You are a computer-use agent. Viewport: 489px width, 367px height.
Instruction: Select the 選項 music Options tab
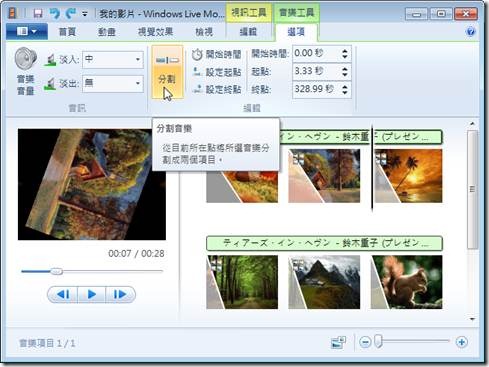pos(296,32)
